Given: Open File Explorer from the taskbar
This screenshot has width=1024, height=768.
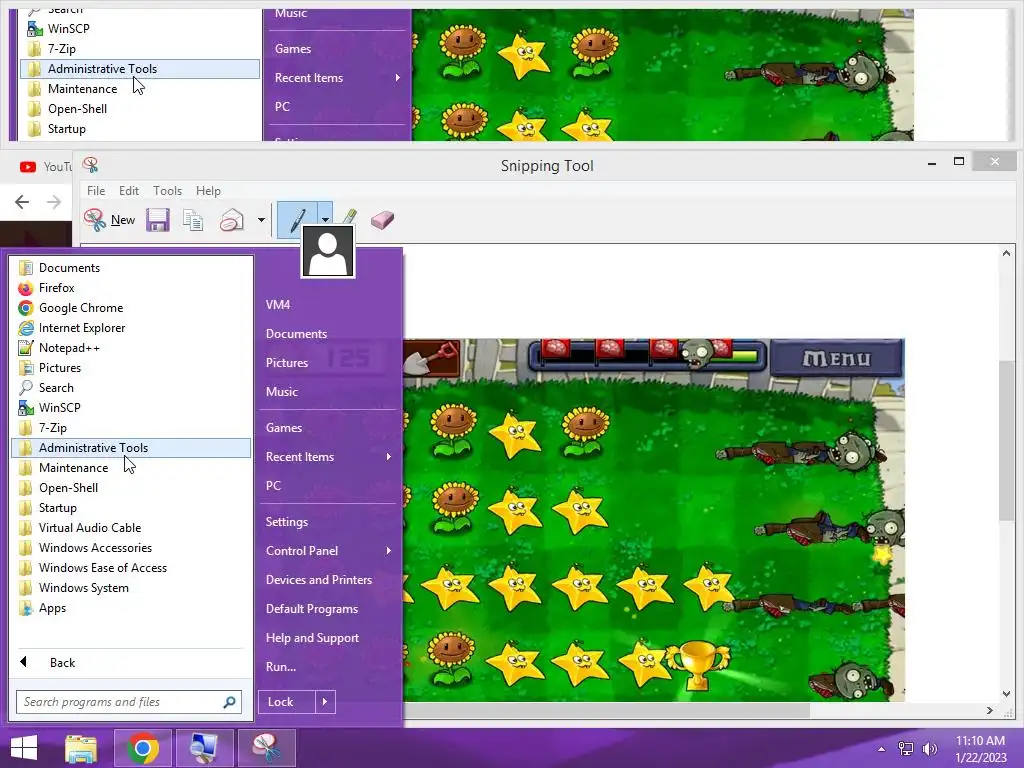Looking at the screenshot, I should (x=81, y=748).
